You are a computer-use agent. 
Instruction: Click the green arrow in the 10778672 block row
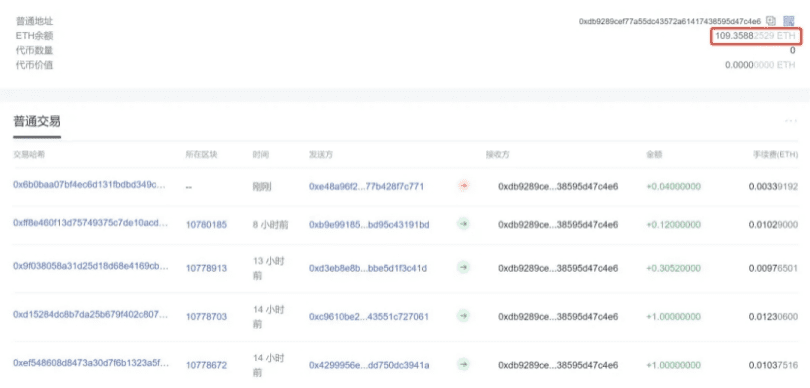coord(463,364)
